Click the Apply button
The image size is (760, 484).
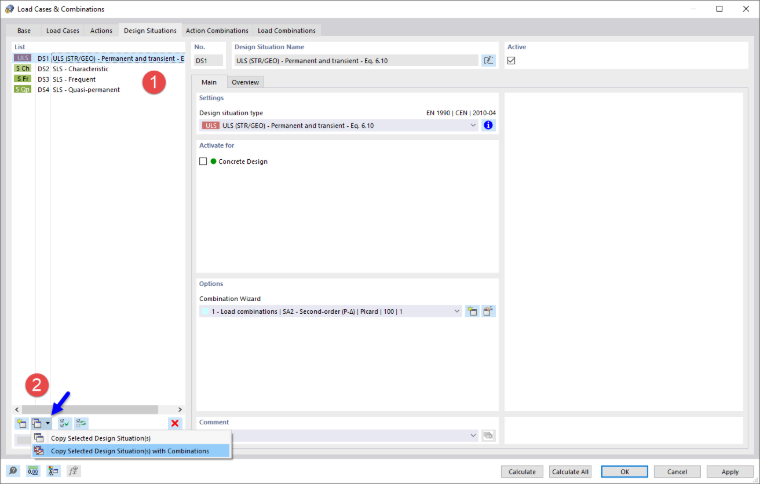(x=730, y=471)
